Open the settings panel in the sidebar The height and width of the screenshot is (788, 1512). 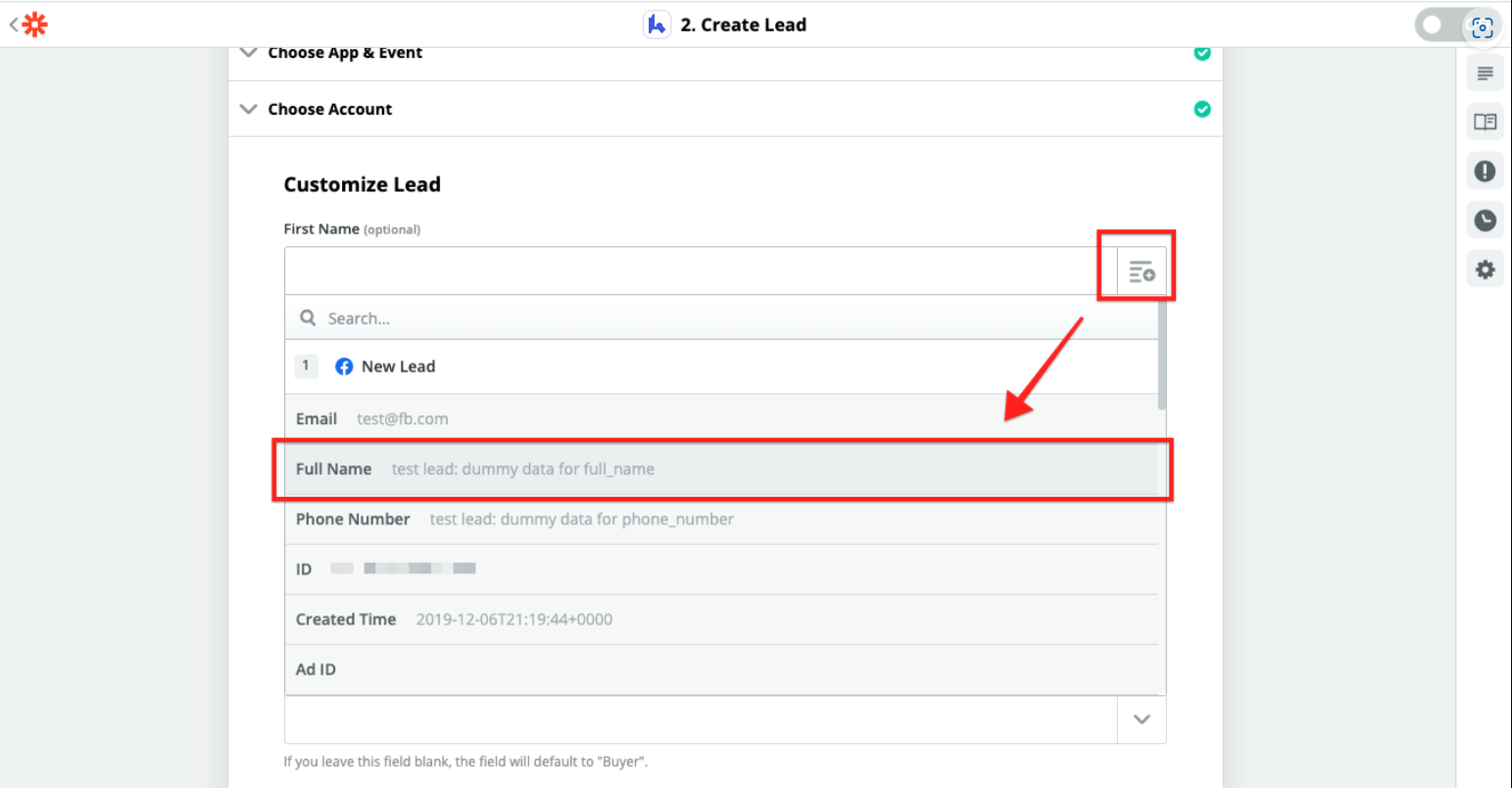pos(1485,269)
